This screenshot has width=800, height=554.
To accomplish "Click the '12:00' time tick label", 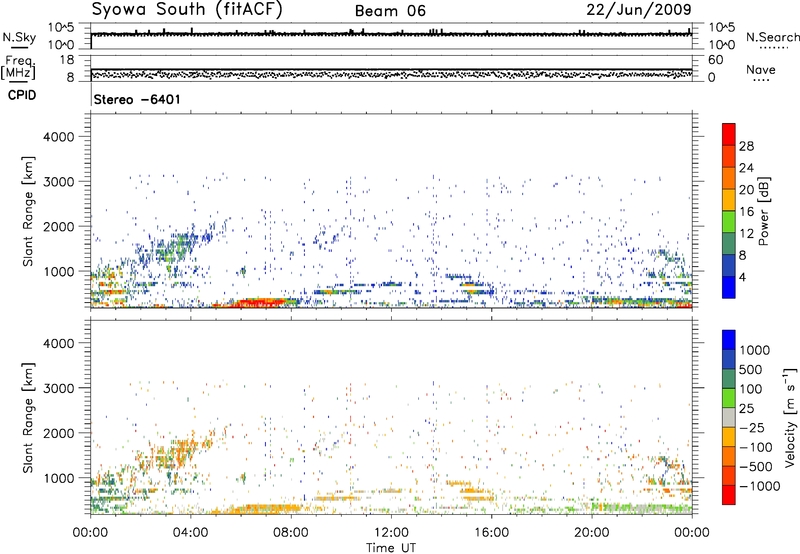I will [391, 533].
